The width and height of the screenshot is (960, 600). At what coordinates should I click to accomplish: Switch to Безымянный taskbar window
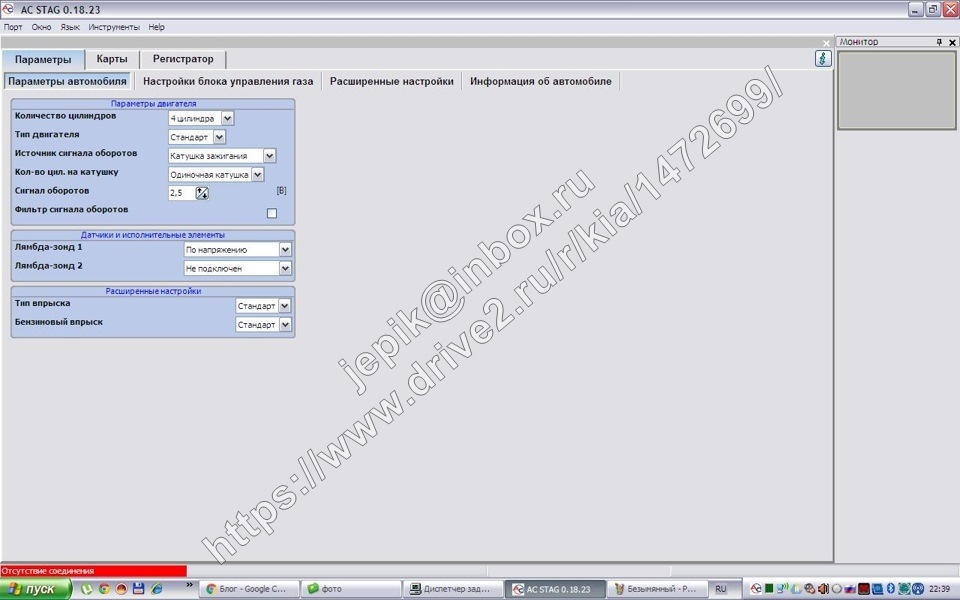[658, 589]
